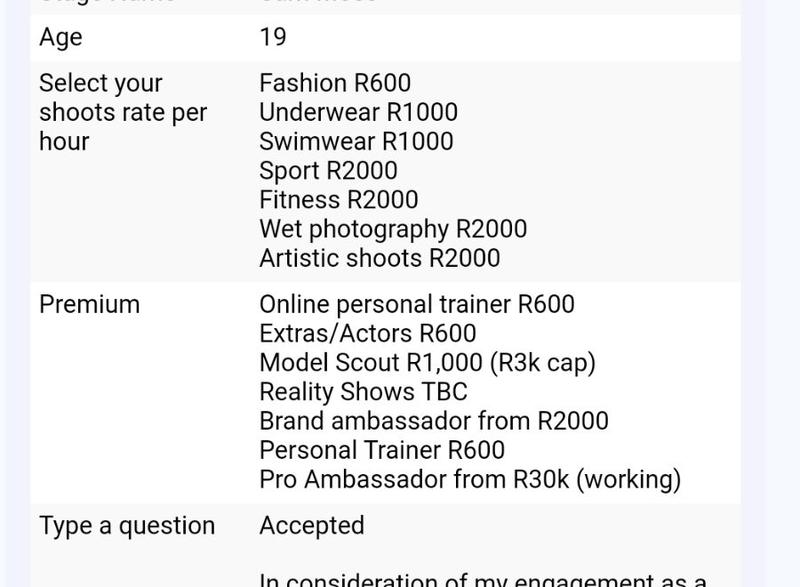Click the Age row label

(61, 38)
